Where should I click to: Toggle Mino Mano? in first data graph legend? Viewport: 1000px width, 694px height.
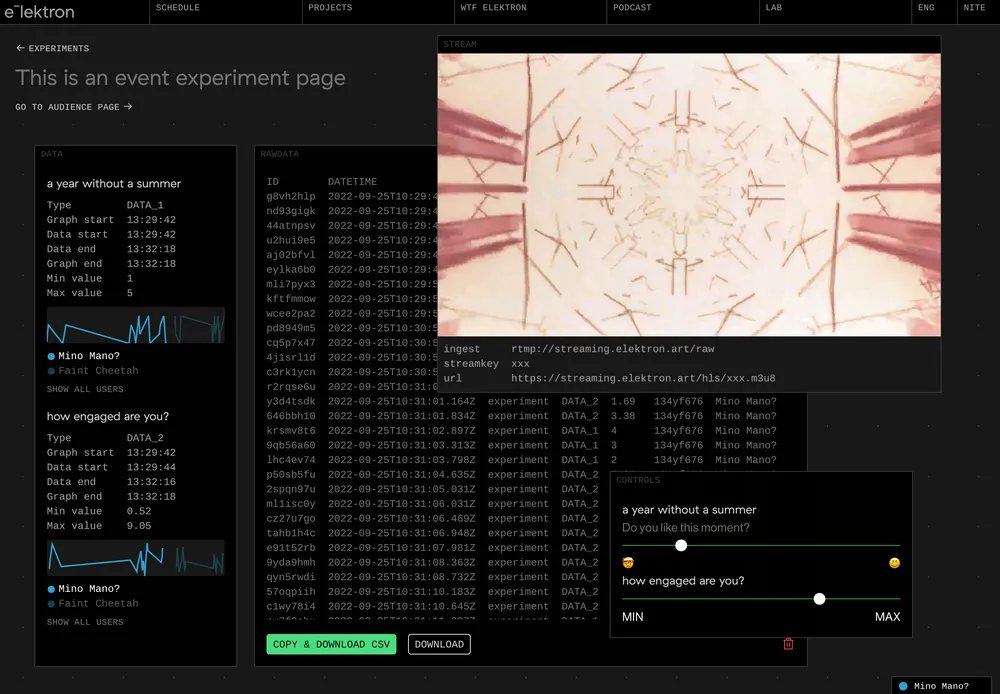[89, 356]
